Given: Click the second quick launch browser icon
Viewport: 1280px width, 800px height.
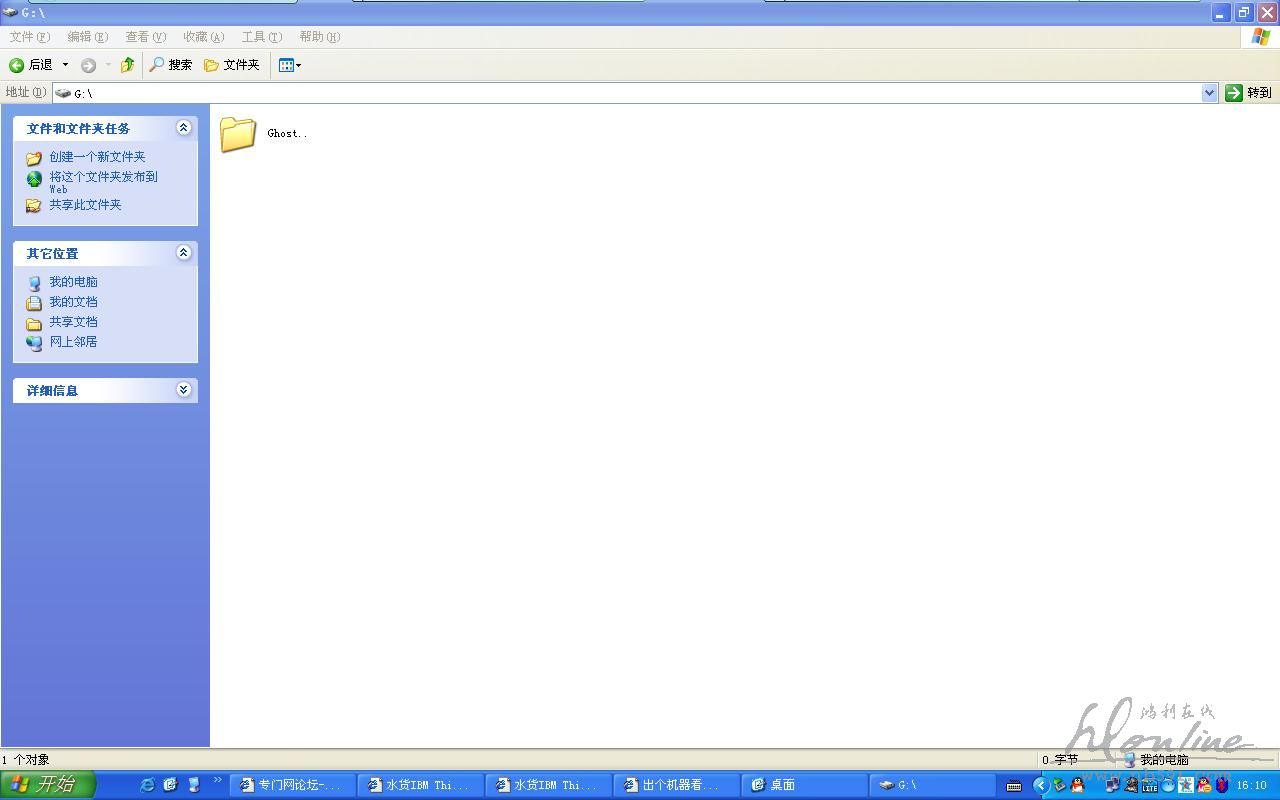Looking at the screenshot, I should 170,785.
